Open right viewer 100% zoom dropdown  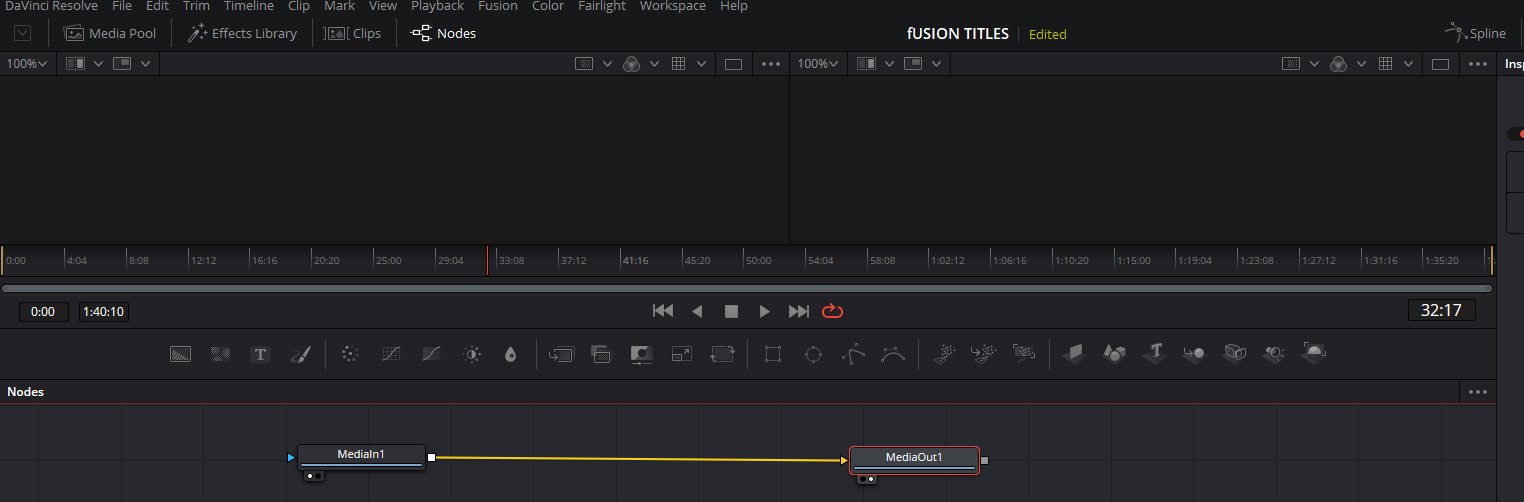[818, 63]
